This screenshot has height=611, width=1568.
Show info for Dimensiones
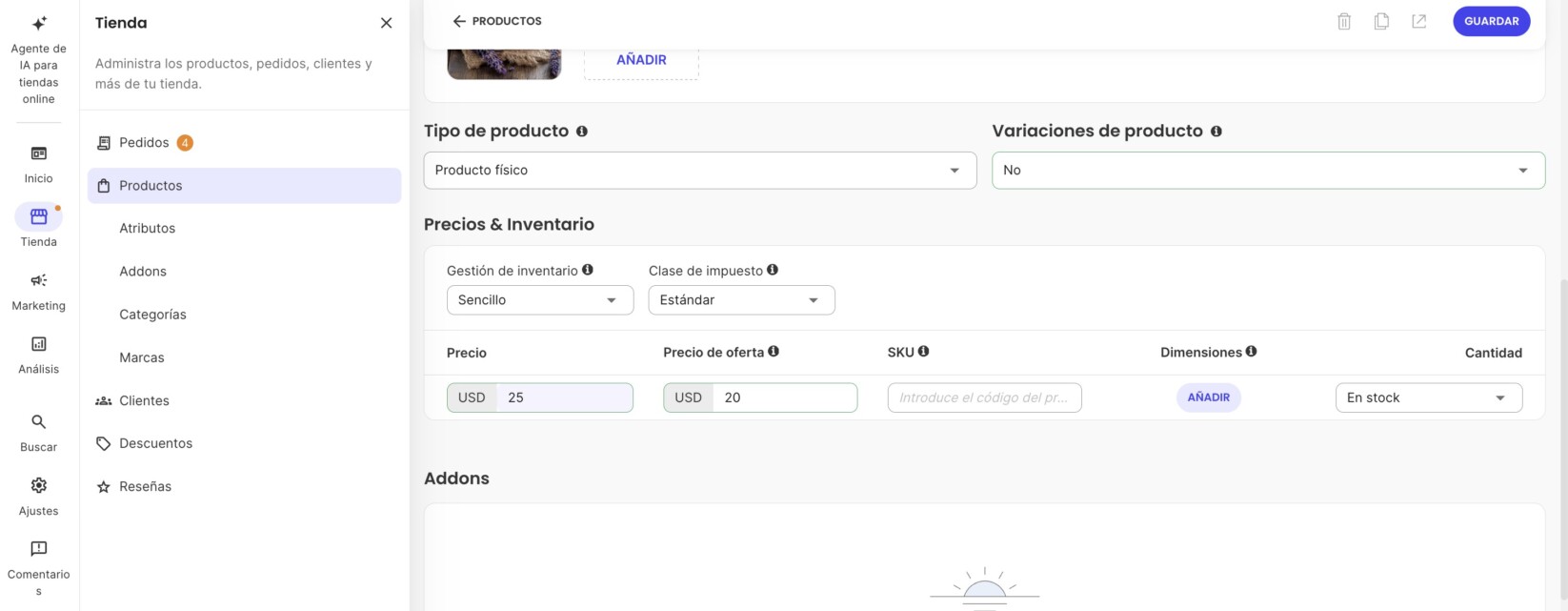1252,352
